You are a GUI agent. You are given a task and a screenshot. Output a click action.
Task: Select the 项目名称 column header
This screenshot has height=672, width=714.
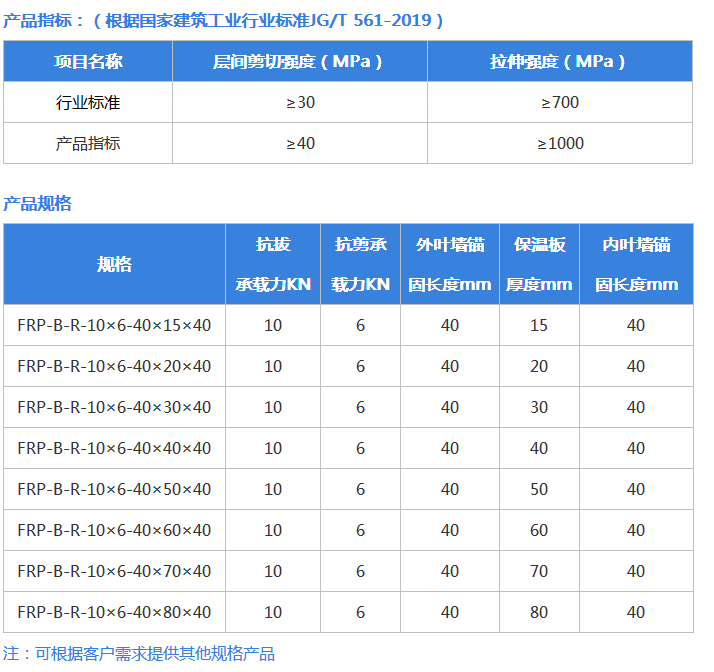tap(88, 61)
